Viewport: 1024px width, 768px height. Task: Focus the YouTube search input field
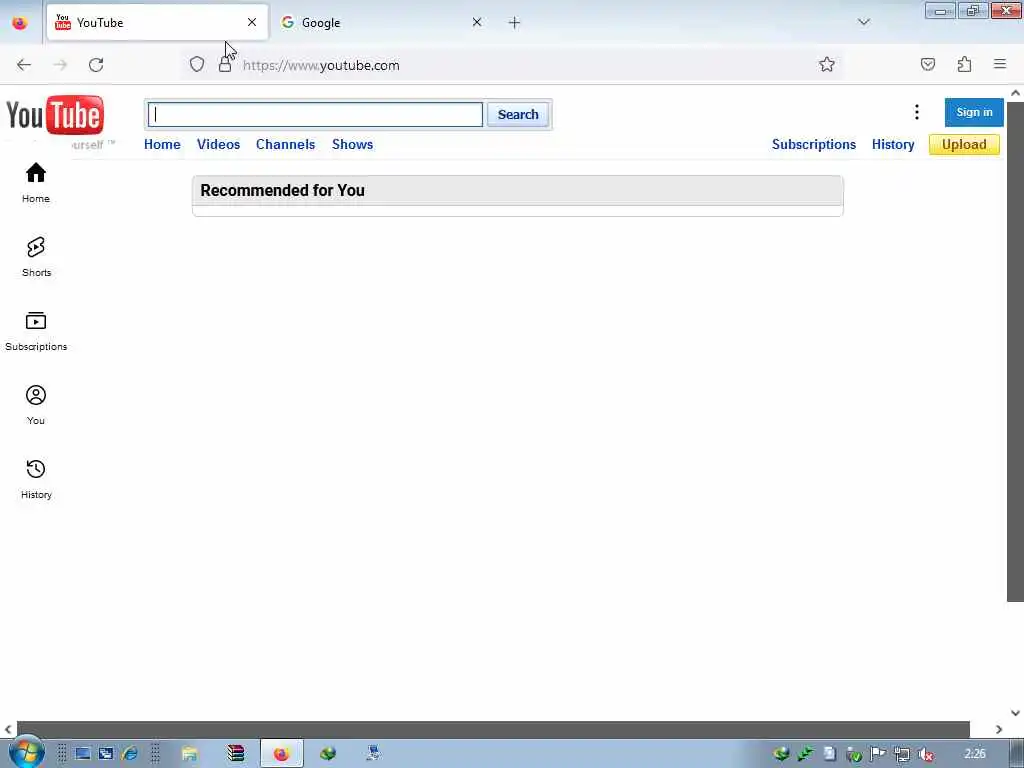(315, 114)
